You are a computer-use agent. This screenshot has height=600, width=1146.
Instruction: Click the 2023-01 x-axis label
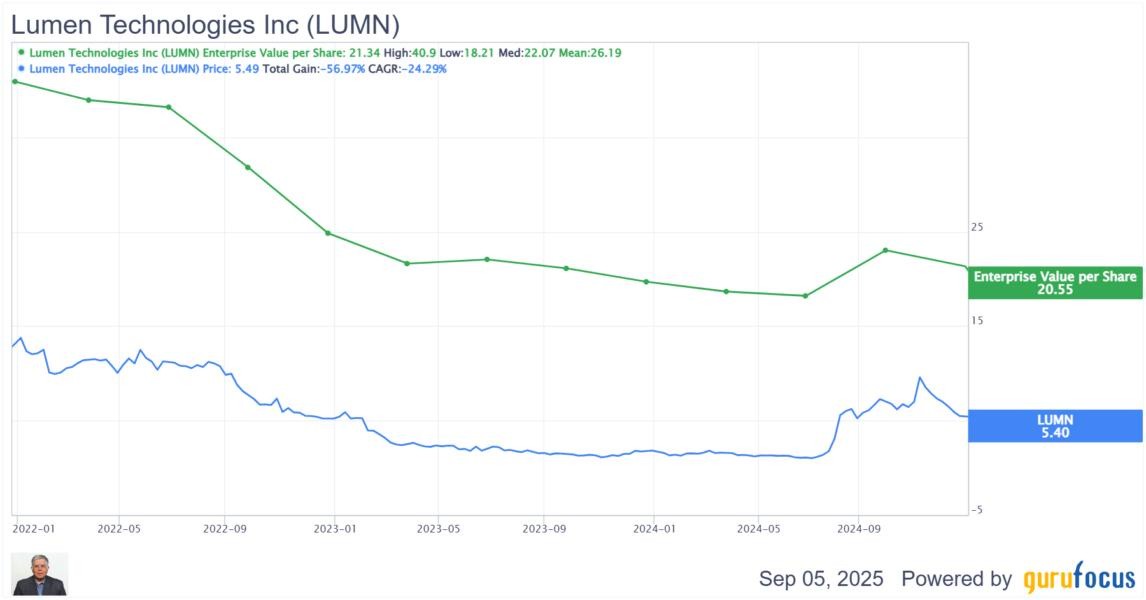pos(335,528)
